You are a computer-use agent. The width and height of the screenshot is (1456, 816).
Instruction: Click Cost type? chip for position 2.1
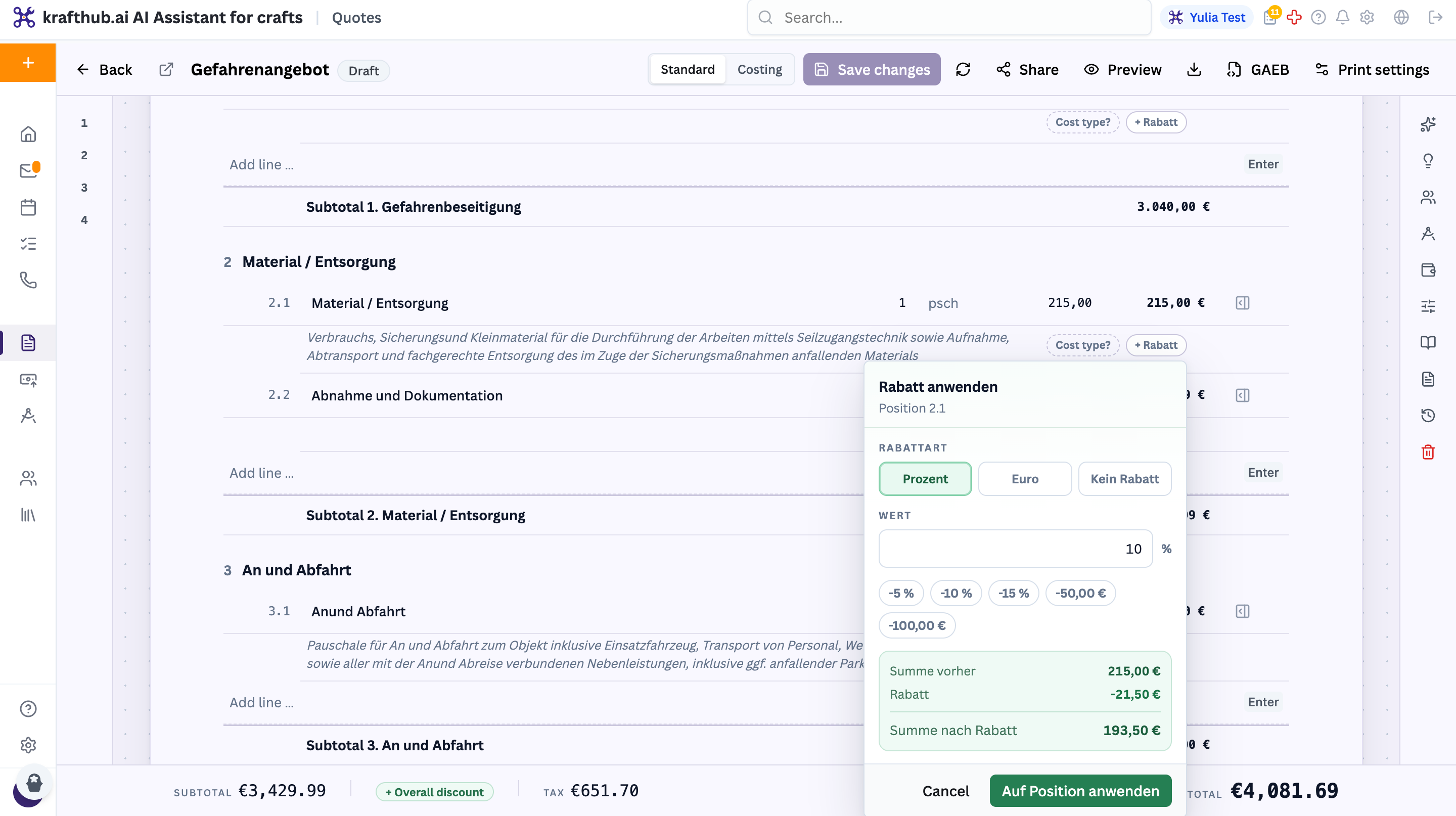[1082, 345]
